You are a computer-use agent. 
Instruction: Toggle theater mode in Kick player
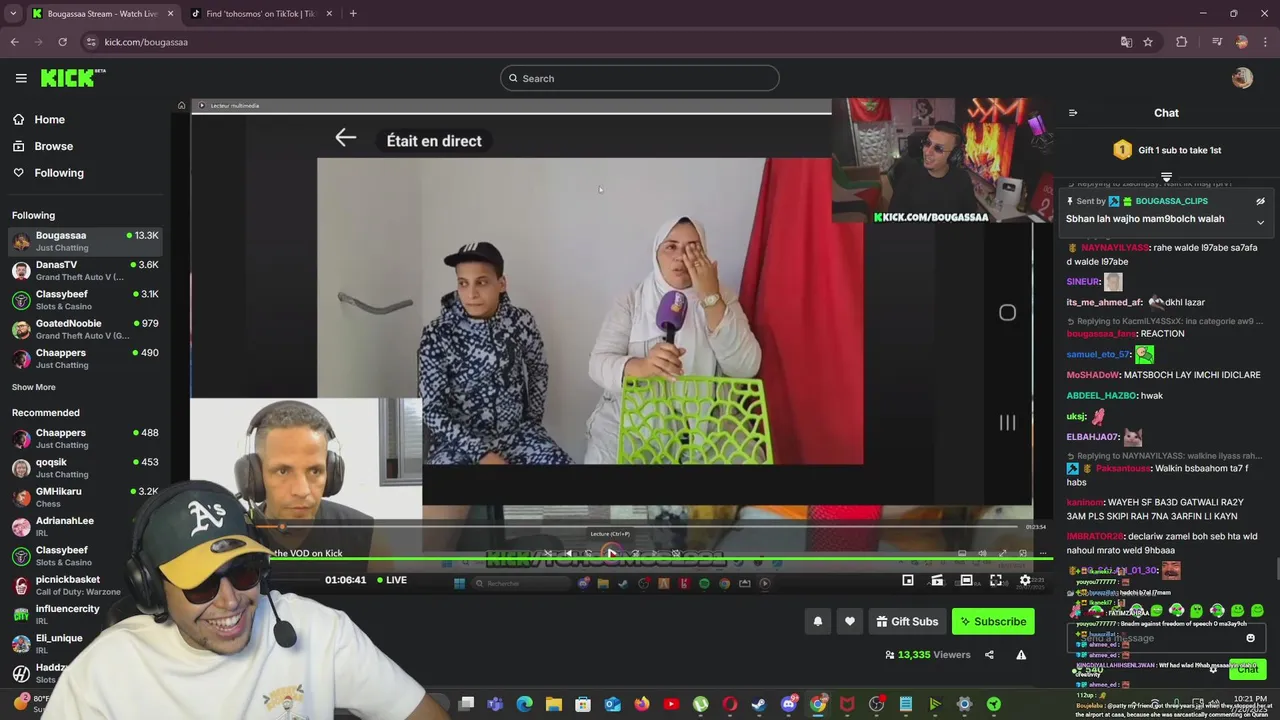(966, 580)
